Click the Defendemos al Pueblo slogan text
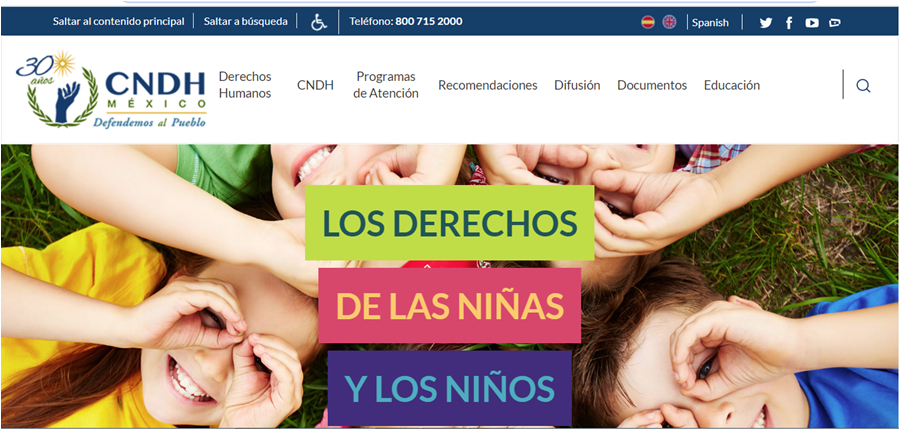This screenshot has width=900, height=430. coord(149,122)
